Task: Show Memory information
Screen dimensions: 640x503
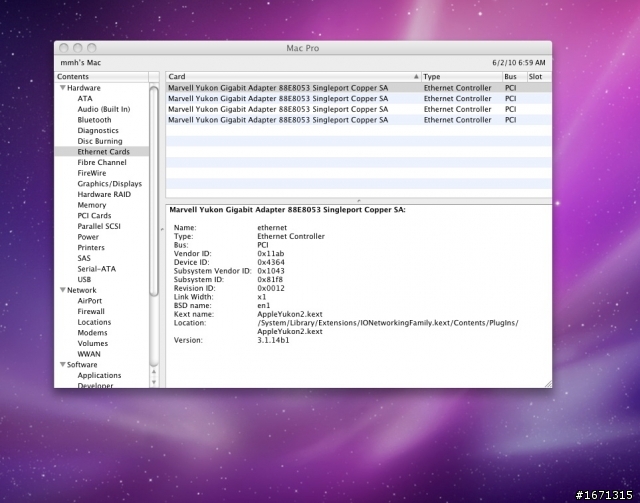Action: 92,205
